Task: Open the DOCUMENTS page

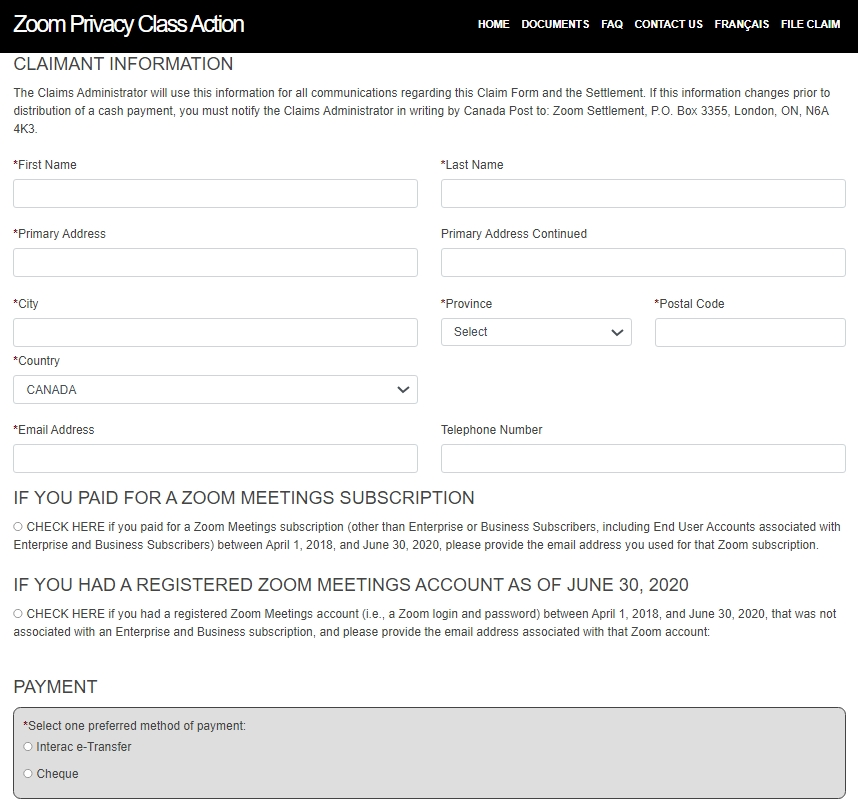Action: 555,24
